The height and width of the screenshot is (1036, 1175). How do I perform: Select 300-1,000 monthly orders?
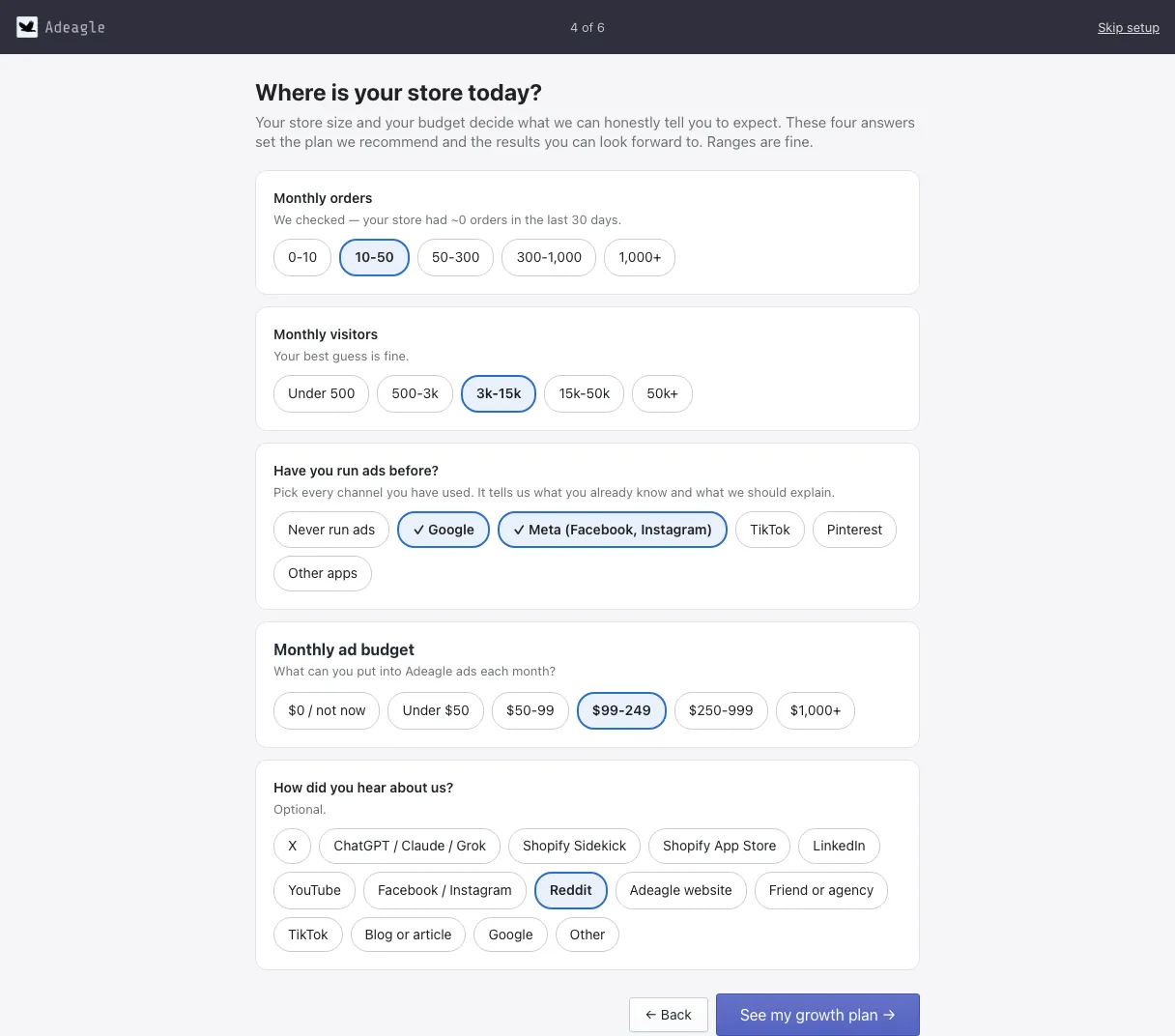tap(549, 257)
